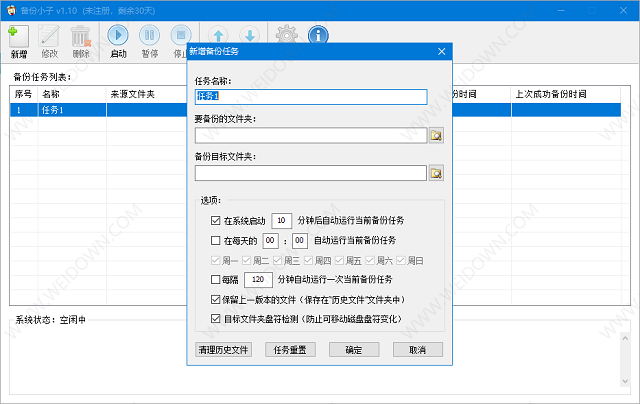The height and width of the screenshot is (404, 640).
Task: Toggle the 保留上一版本的文件 checkbox
Action: [216, 299]
